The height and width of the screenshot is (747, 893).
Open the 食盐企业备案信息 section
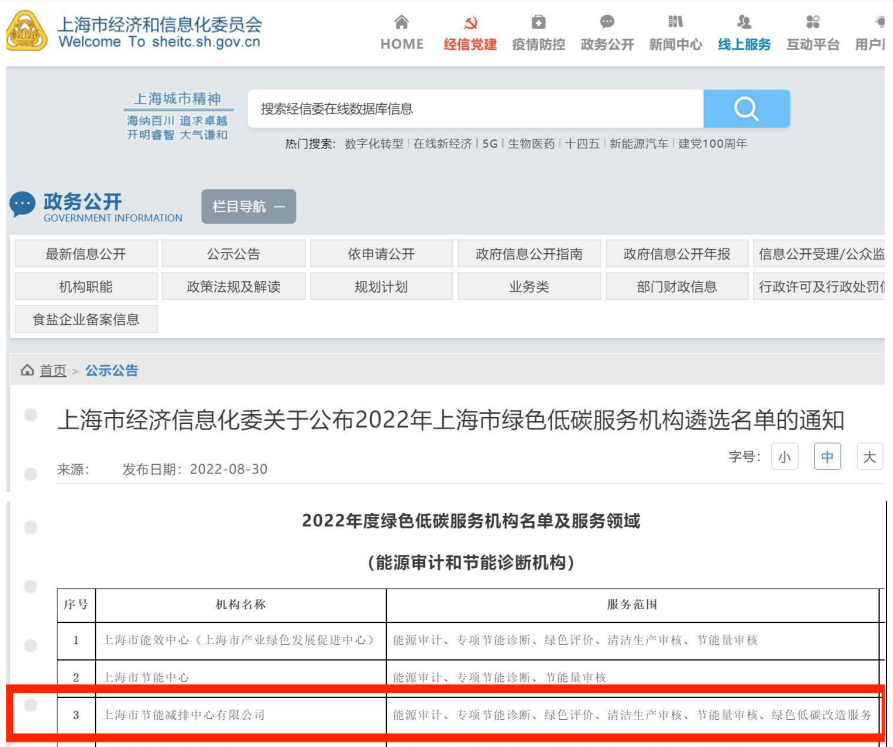pos(86,320)
